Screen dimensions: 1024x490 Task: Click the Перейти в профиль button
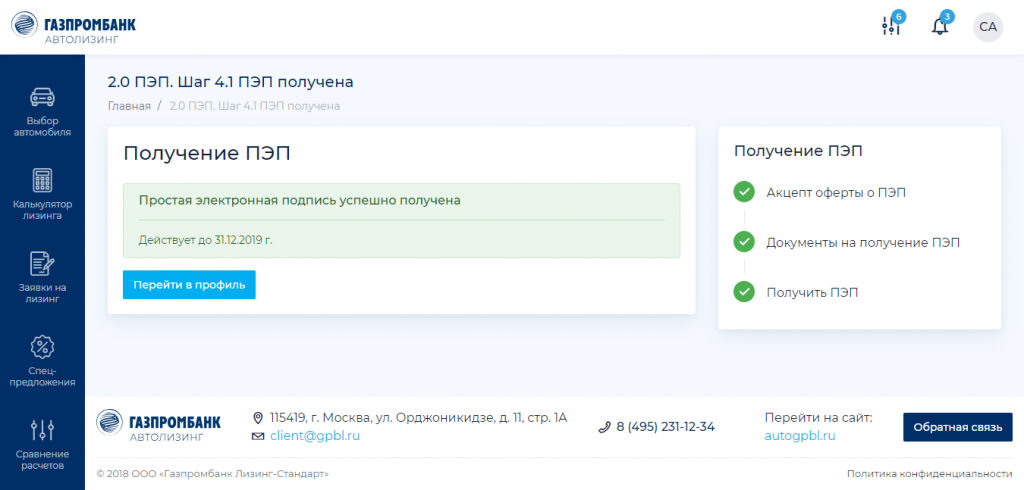(x=189, y=285)
